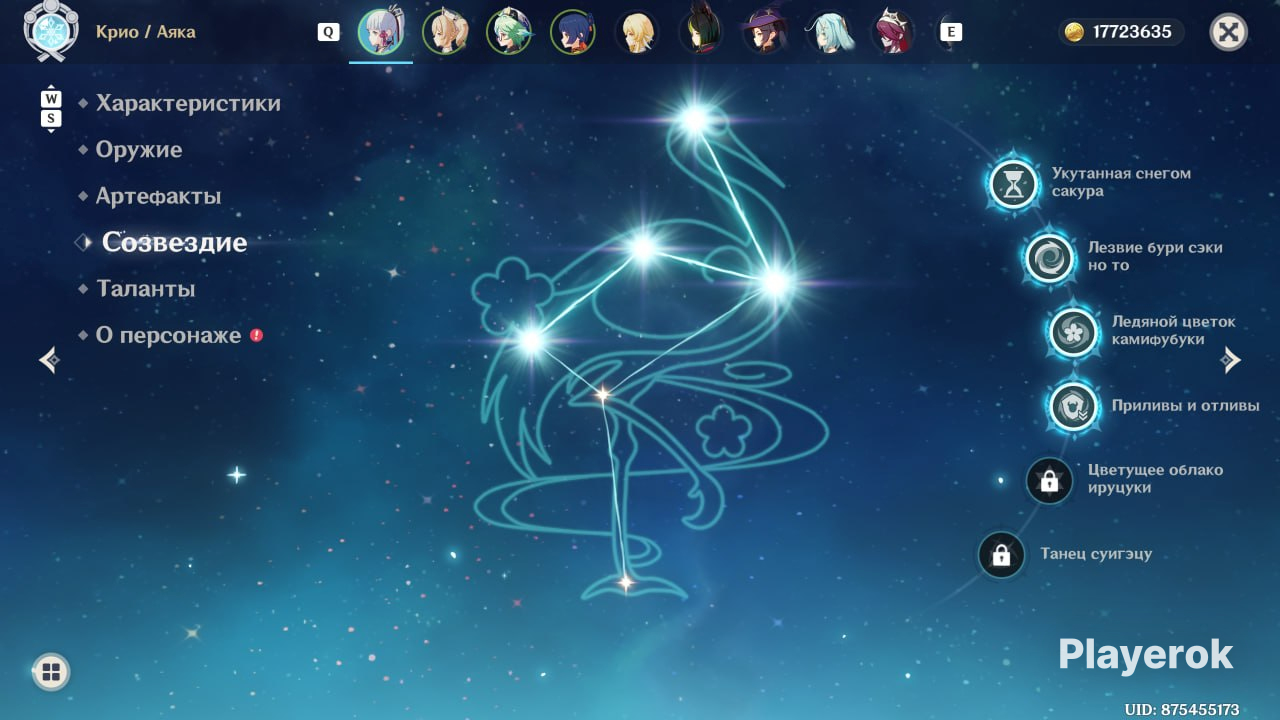Screen dimensions: 1280x720
Task: Click the Цветущее облако ируцуки label
Action: pos(1155,479)
